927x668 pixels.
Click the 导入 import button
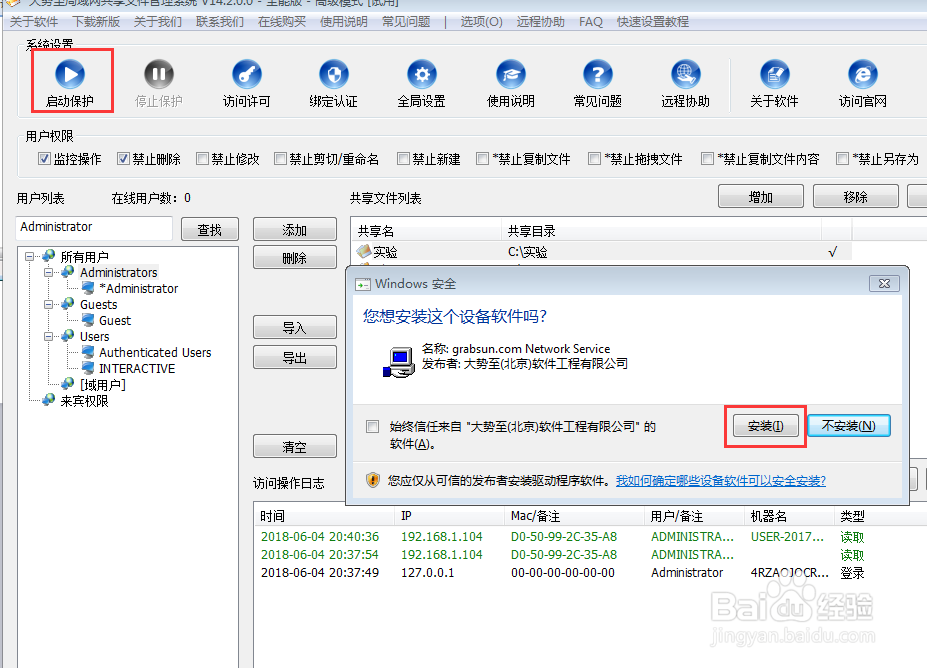[x=294, y=327]
